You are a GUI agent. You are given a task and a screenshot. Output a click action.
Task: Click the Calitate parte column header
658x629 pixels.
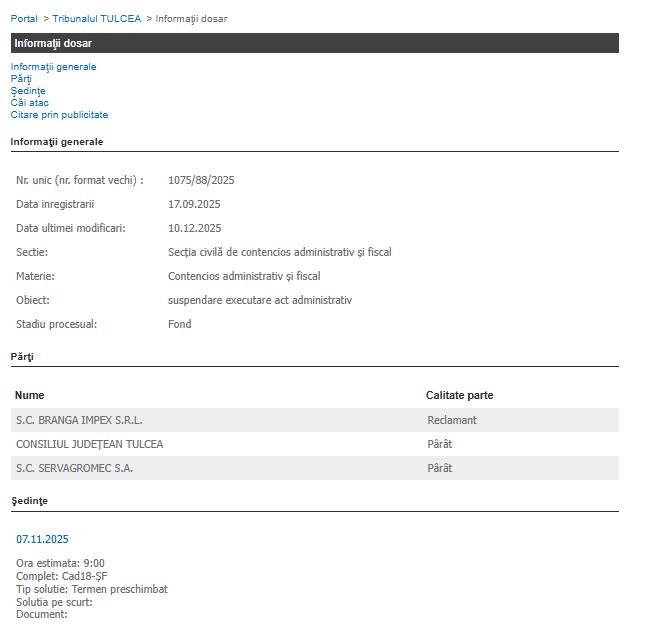point(459,396)
